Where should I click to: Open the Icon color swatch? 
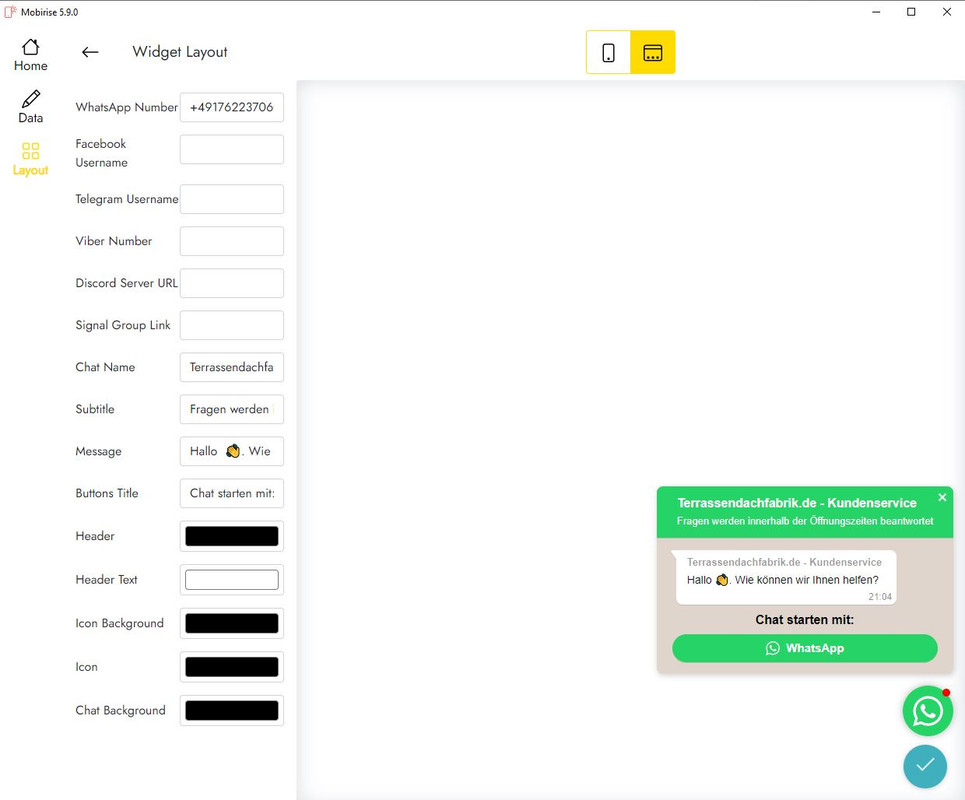tap(231, 666)
